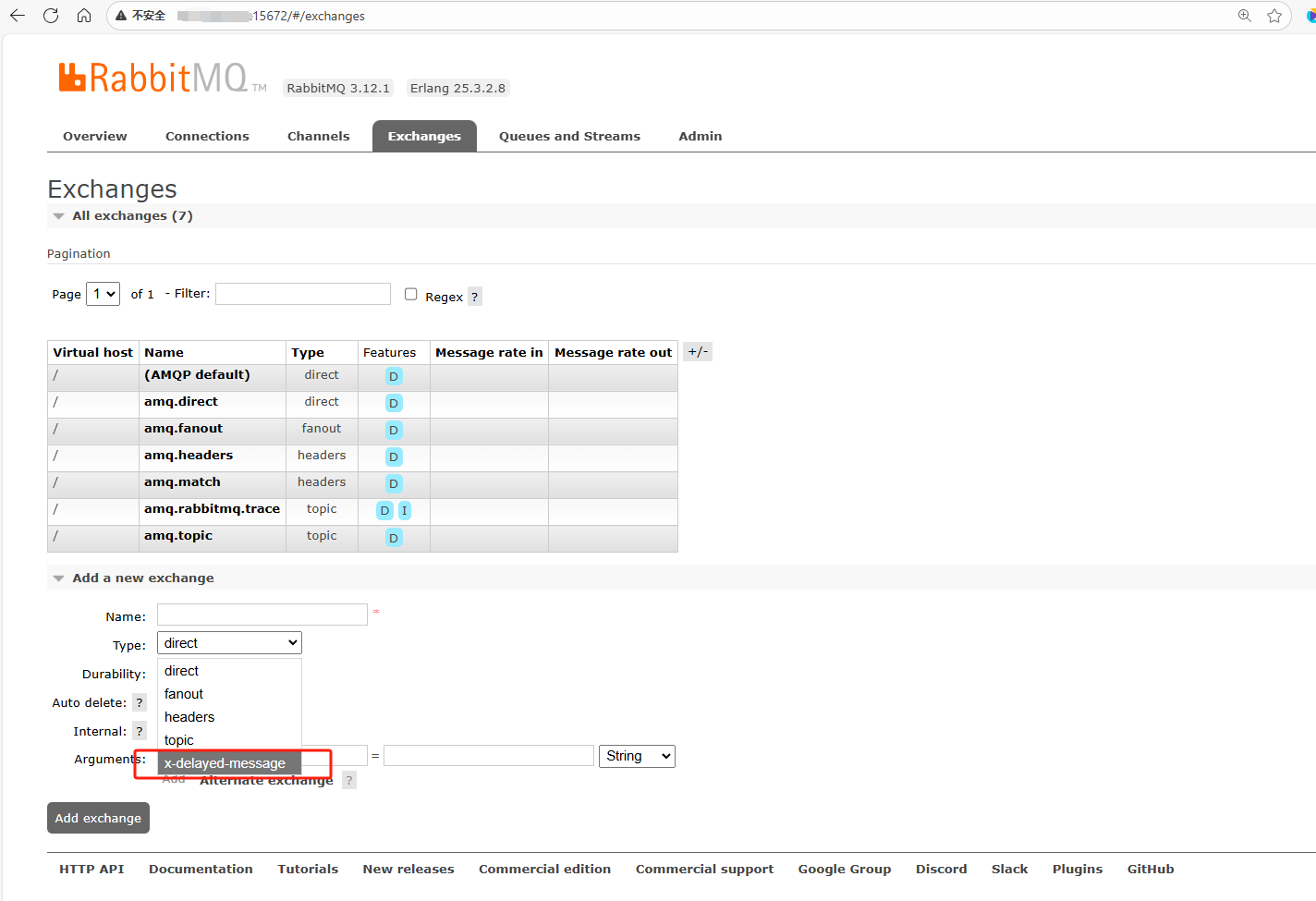Open the amq.rabbitmq.trace exchange link
The width and height of the screenshot is (1316, 901).
pos(212,509)
